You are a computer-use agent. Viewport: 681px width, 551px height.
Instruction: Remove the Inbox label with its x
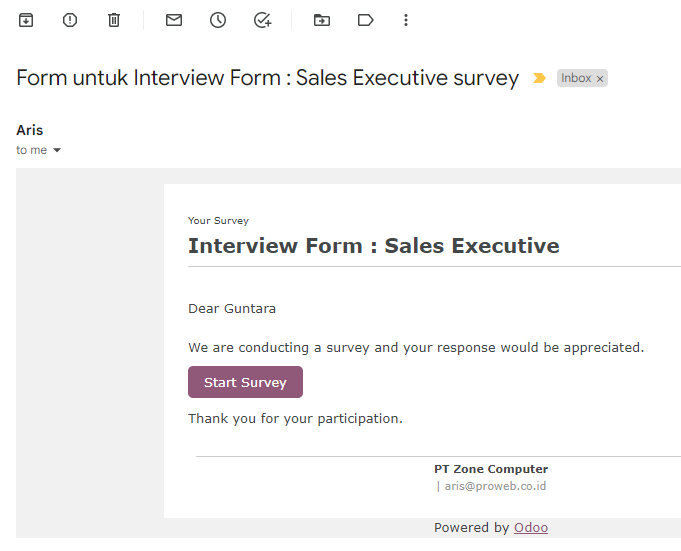pyautogui.click(x=600, y=79)
